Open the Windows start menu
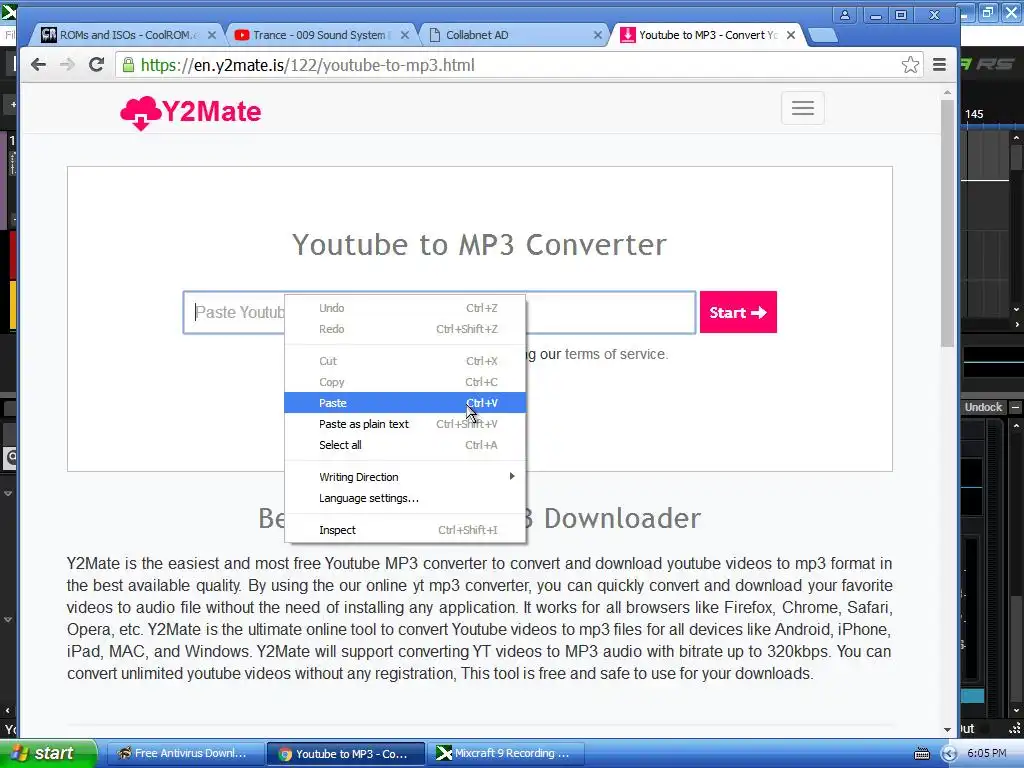 pos(47,753)
